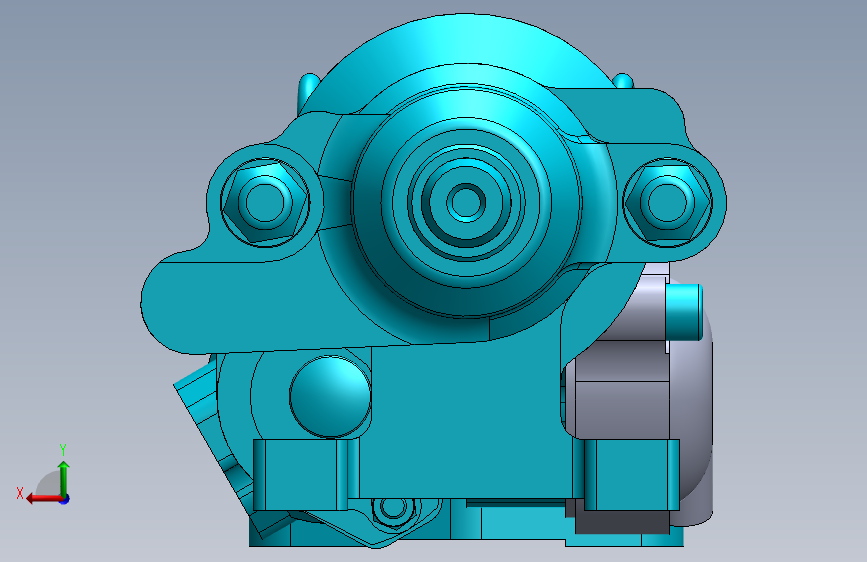Viewport: 867px width, 562px height.
Task: Pick the central hub's innermost circular hole
Action: 466,202
